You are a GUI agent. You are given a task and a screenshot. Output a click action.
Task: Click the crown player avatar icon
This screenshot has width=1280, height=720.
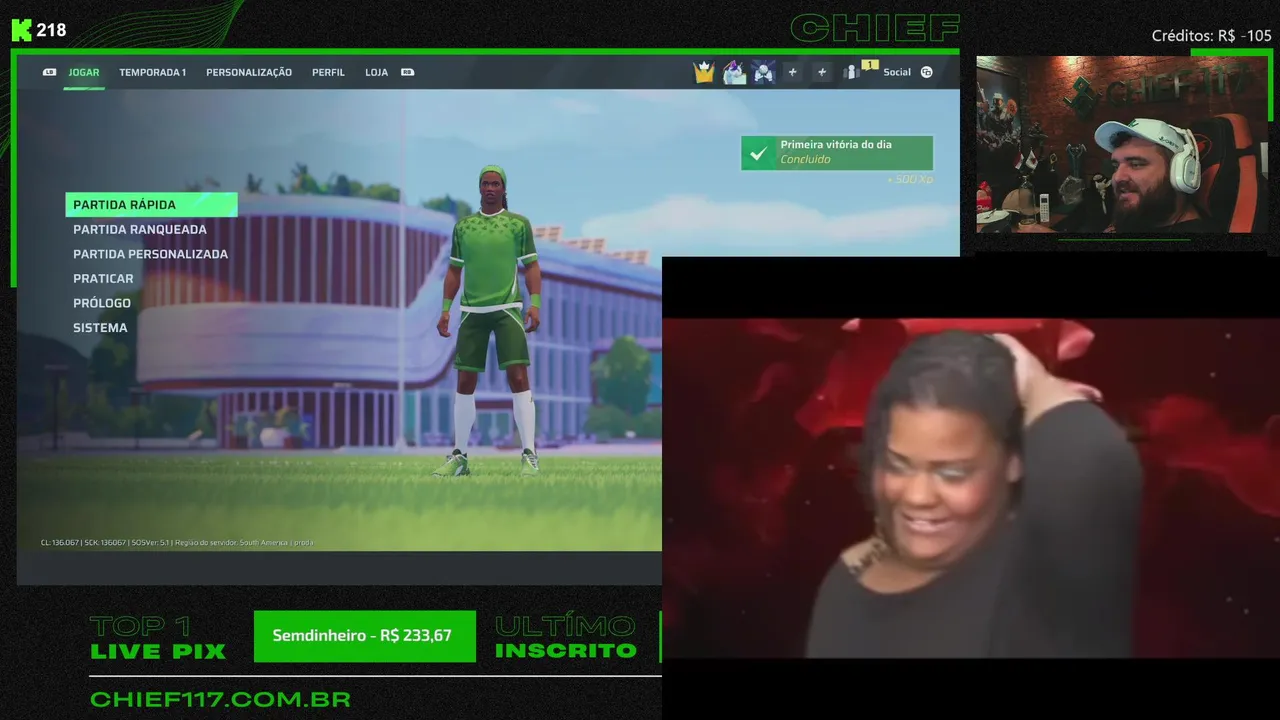click(x=704, y=72)
